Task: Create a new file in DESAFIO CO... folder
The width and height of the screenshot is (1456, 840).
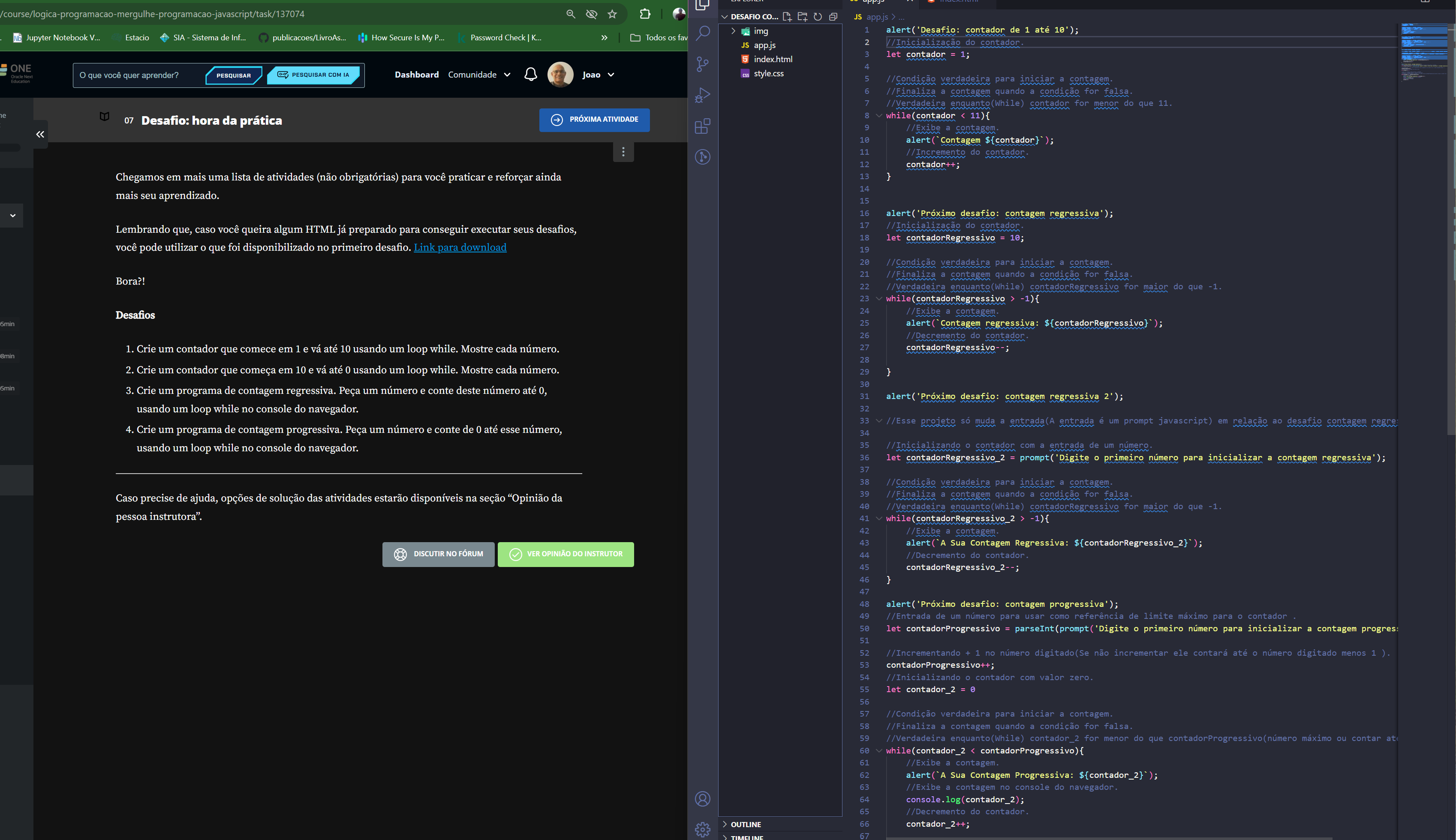Action: [787, 17]
